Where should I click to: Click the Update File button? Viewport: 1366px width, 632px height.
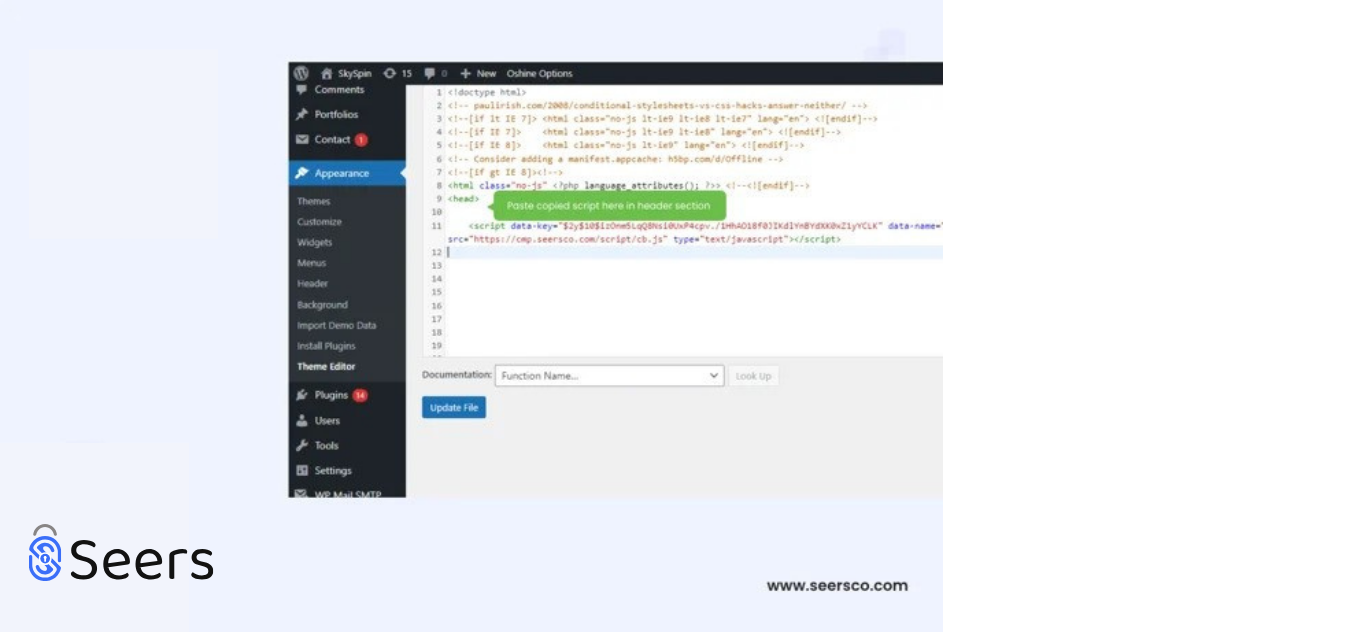coord(454,408)
